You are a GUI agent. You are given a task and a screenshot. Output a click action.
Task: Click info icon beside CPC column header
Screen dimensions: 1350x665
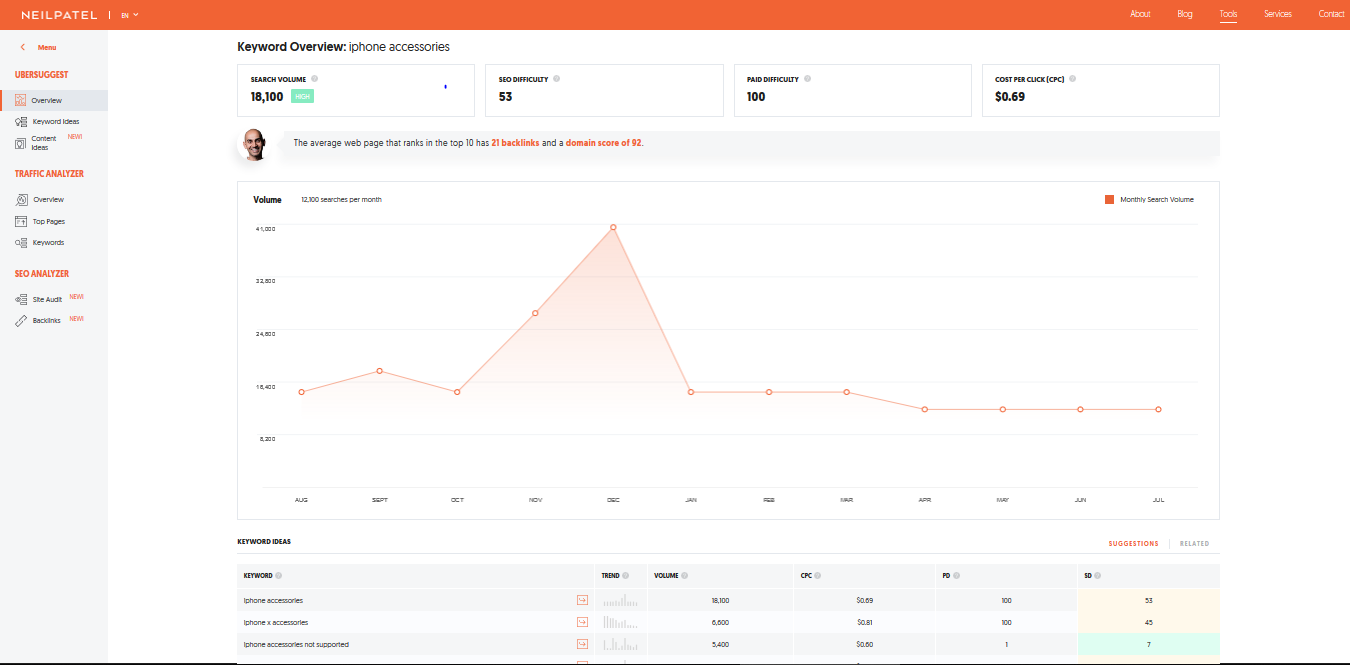[818, 575]
